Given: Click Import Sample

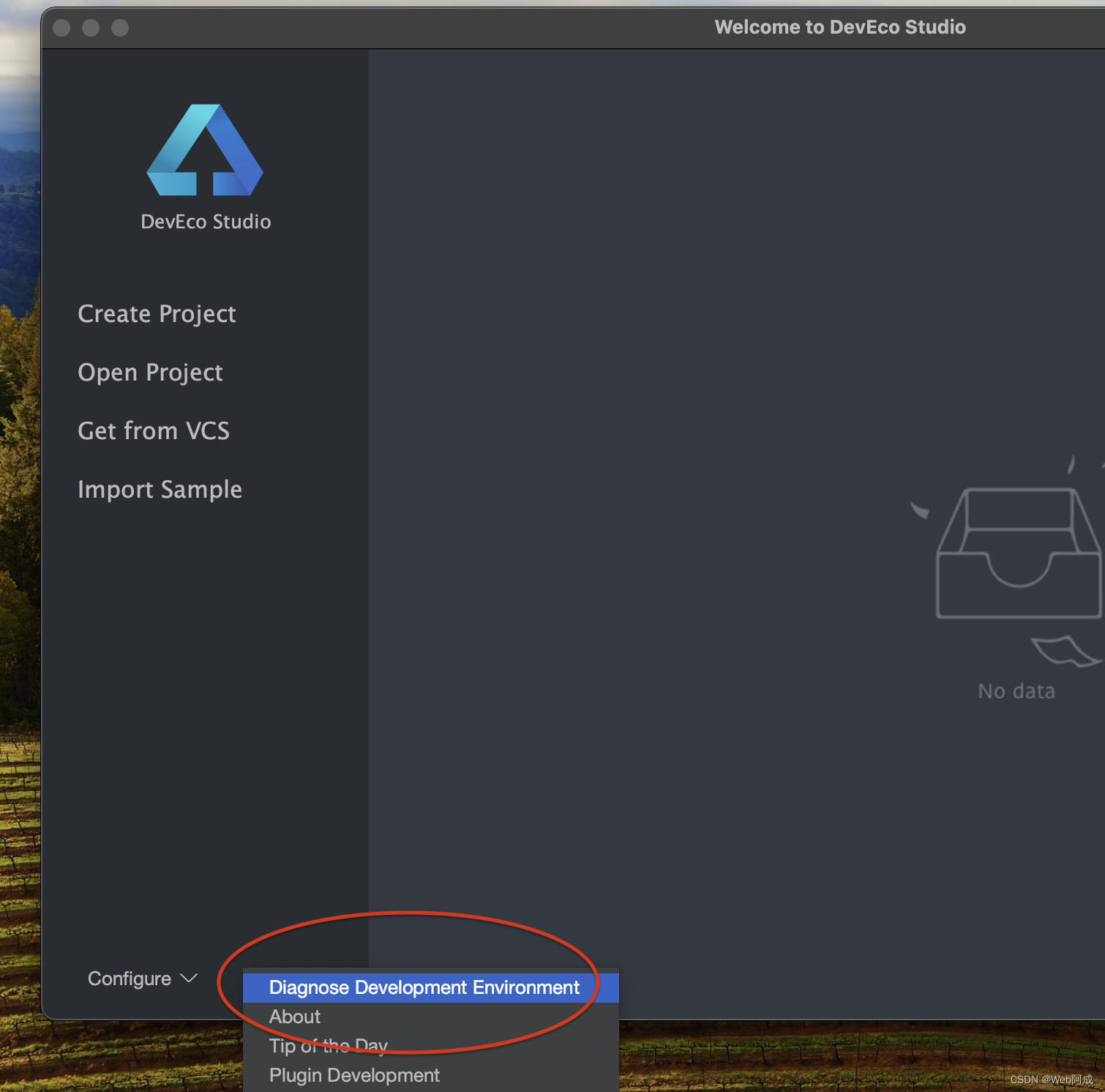Looking at the screenshot, I should 160,490.
